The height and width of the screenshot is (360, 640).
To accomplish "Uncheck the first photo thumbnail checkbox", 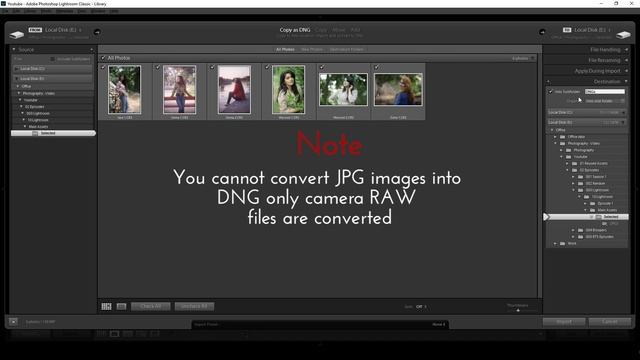I will click(x=103, y=67).
